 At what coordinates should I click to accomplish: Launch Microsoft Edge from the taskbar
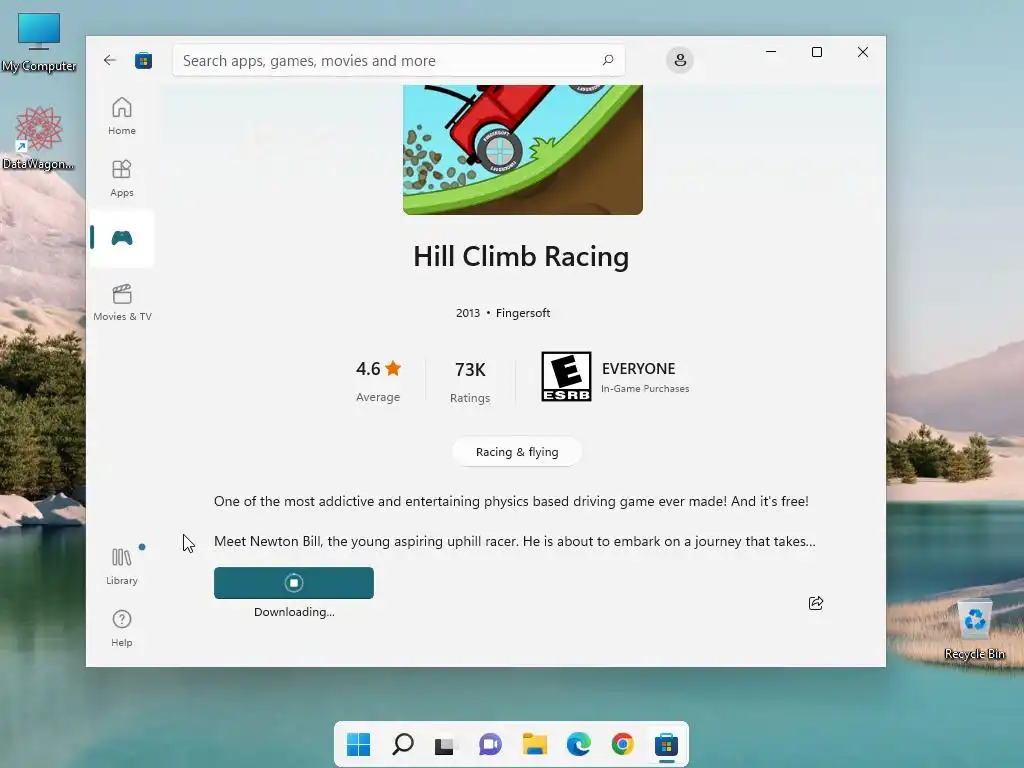click(579, 744)
